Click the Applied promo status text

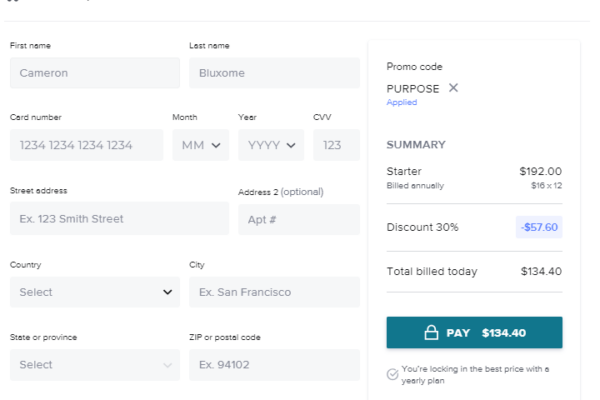point(401,103)
